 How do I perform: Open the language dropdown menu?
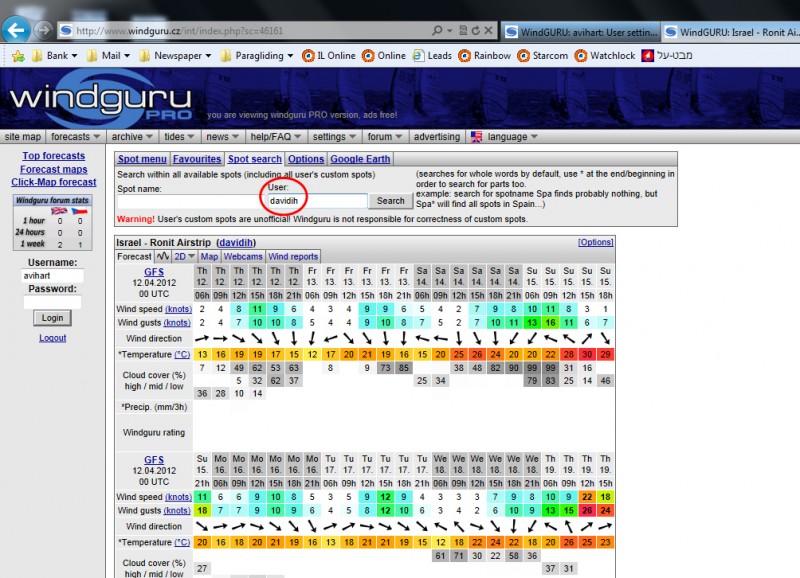512,137
